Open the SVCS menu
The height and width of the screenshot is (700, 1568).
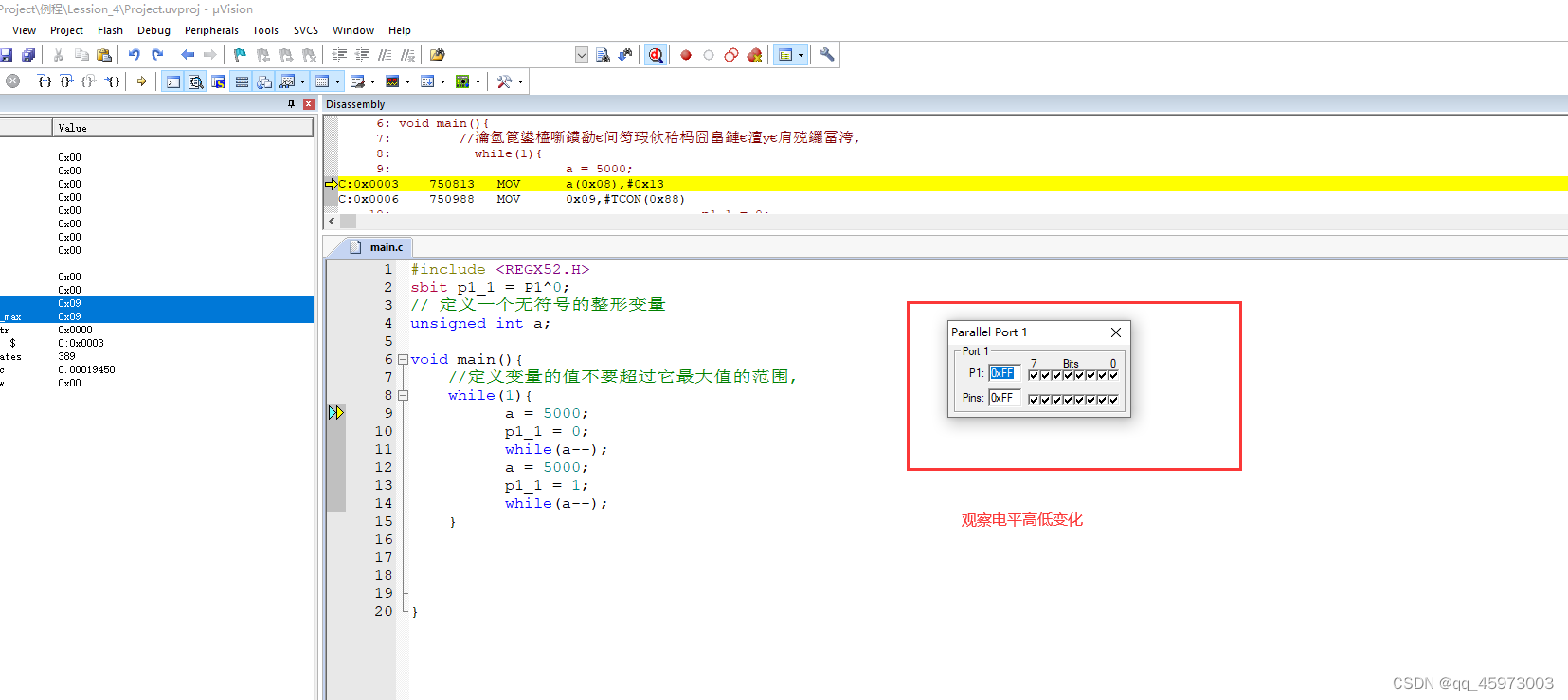(x=305, y=30)
